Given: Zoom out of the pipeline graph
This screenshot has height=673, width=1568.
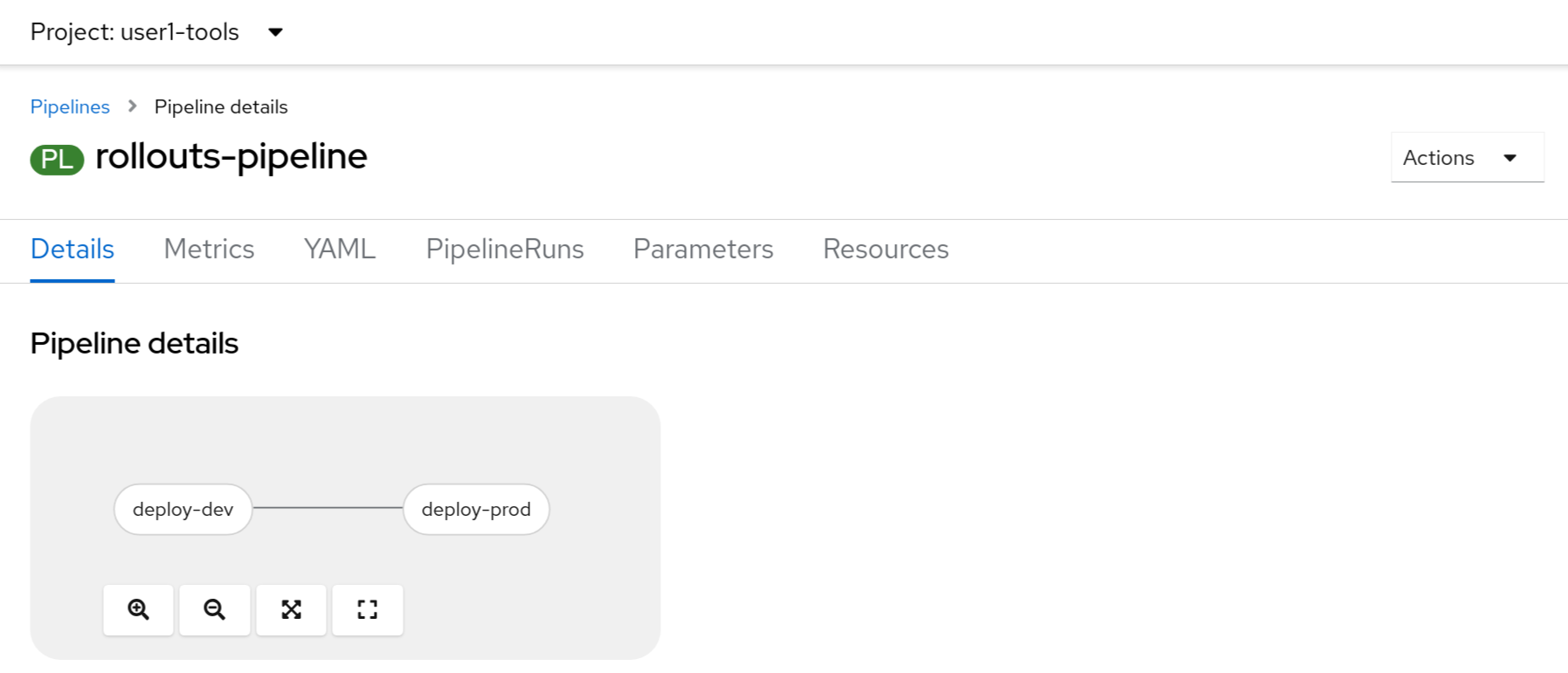Looking at the screenshot, I should [215, 609].
